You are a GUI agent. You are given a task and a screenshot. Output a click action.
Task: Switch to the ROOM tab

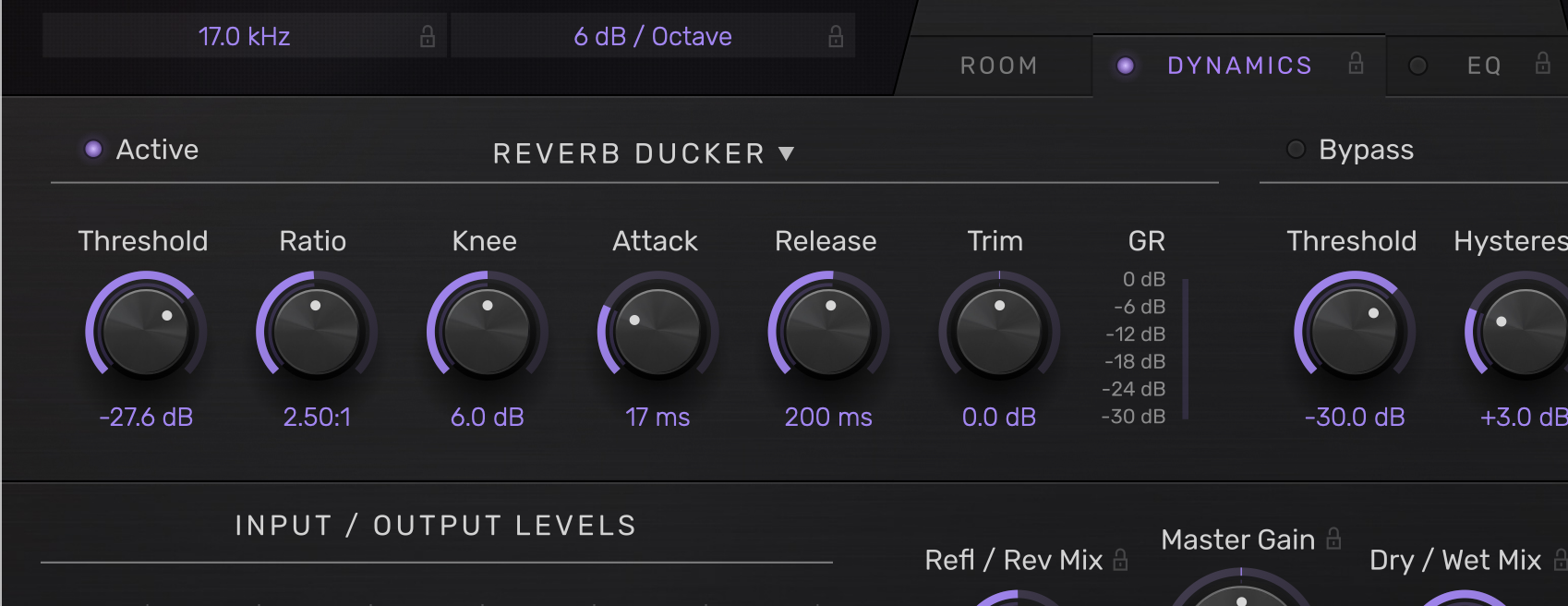coord(999,66)
